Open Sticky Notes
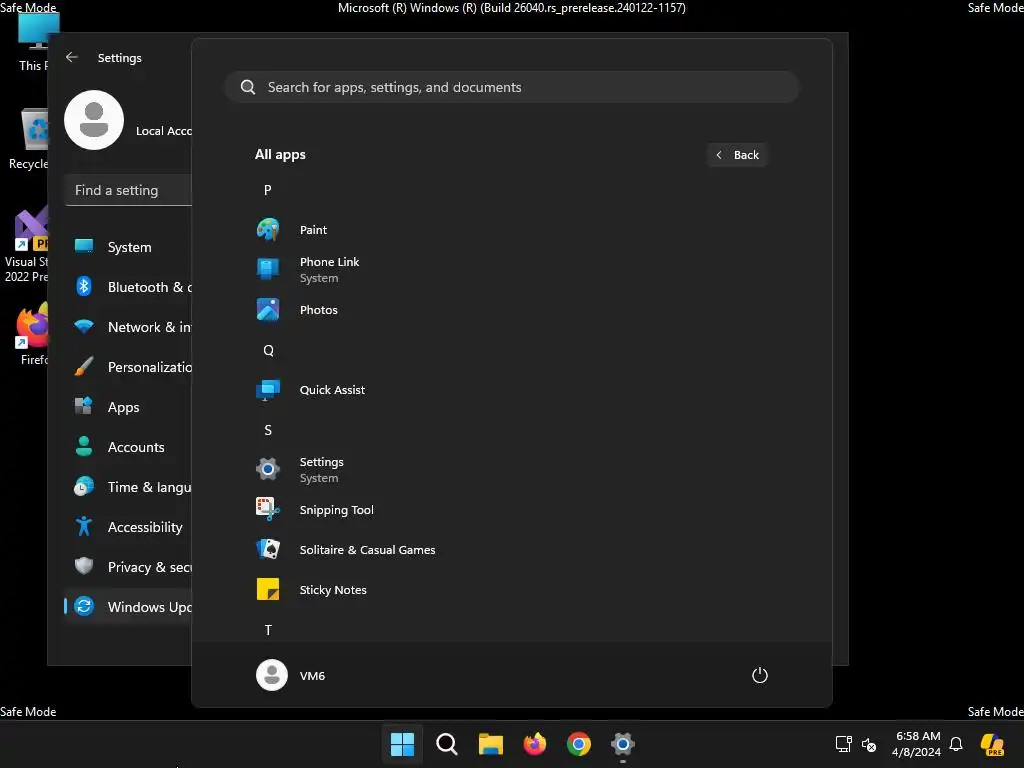Screen dimensions: 1024x768 point(511,590)
